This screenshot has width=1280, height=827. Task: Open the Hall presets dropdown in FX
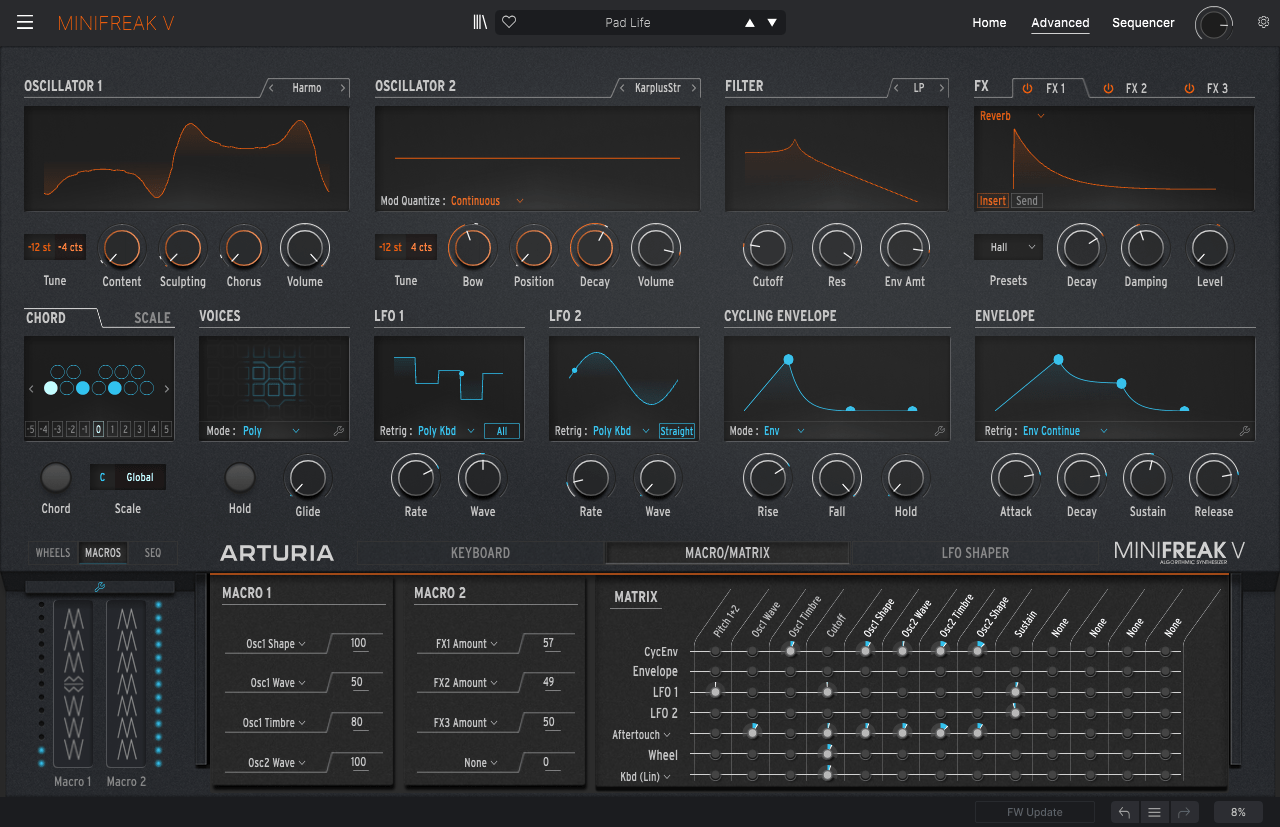pos(1008,247)
